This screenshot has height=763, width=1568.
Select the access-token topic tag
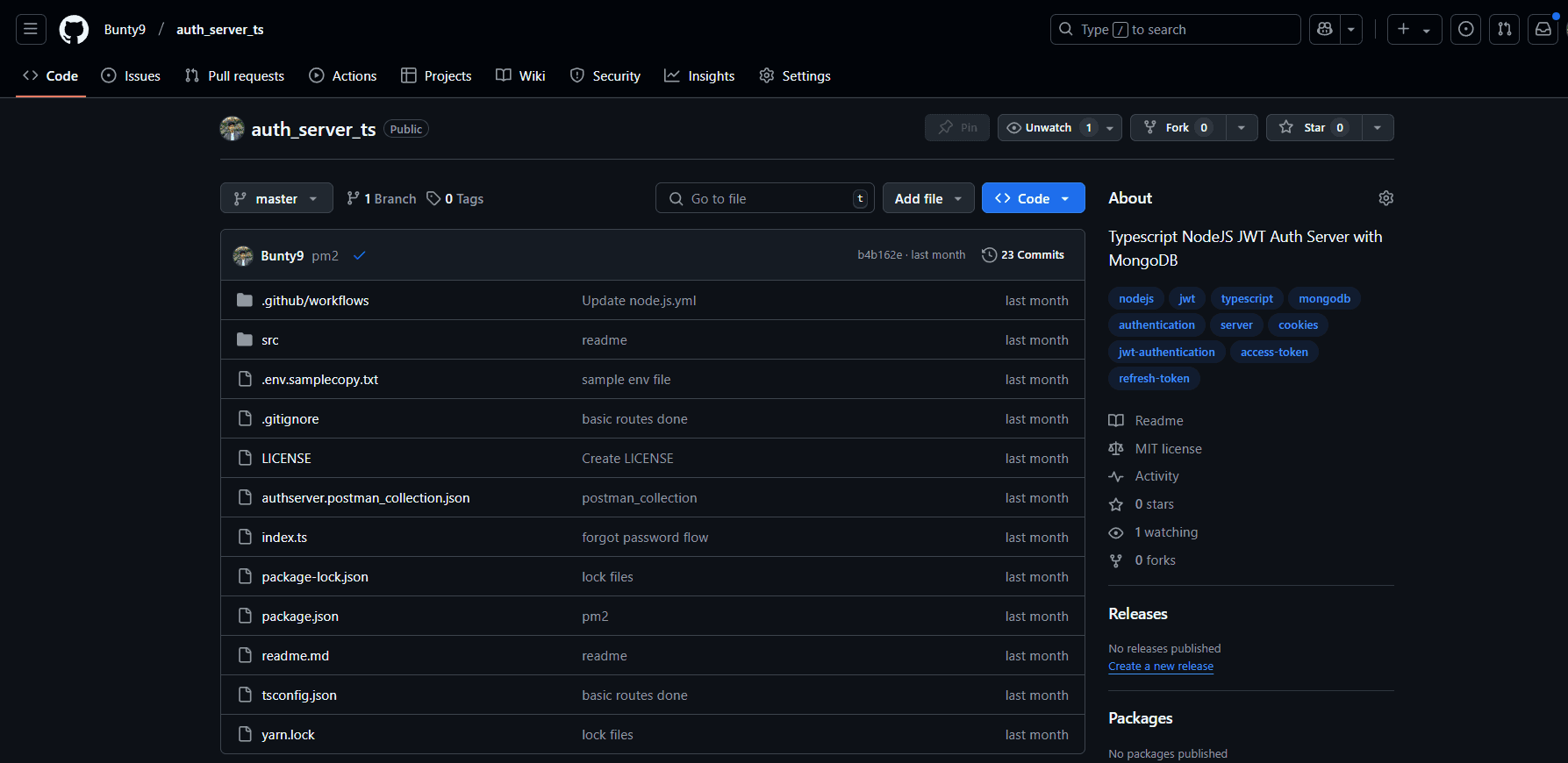[x=1274, y=353]
